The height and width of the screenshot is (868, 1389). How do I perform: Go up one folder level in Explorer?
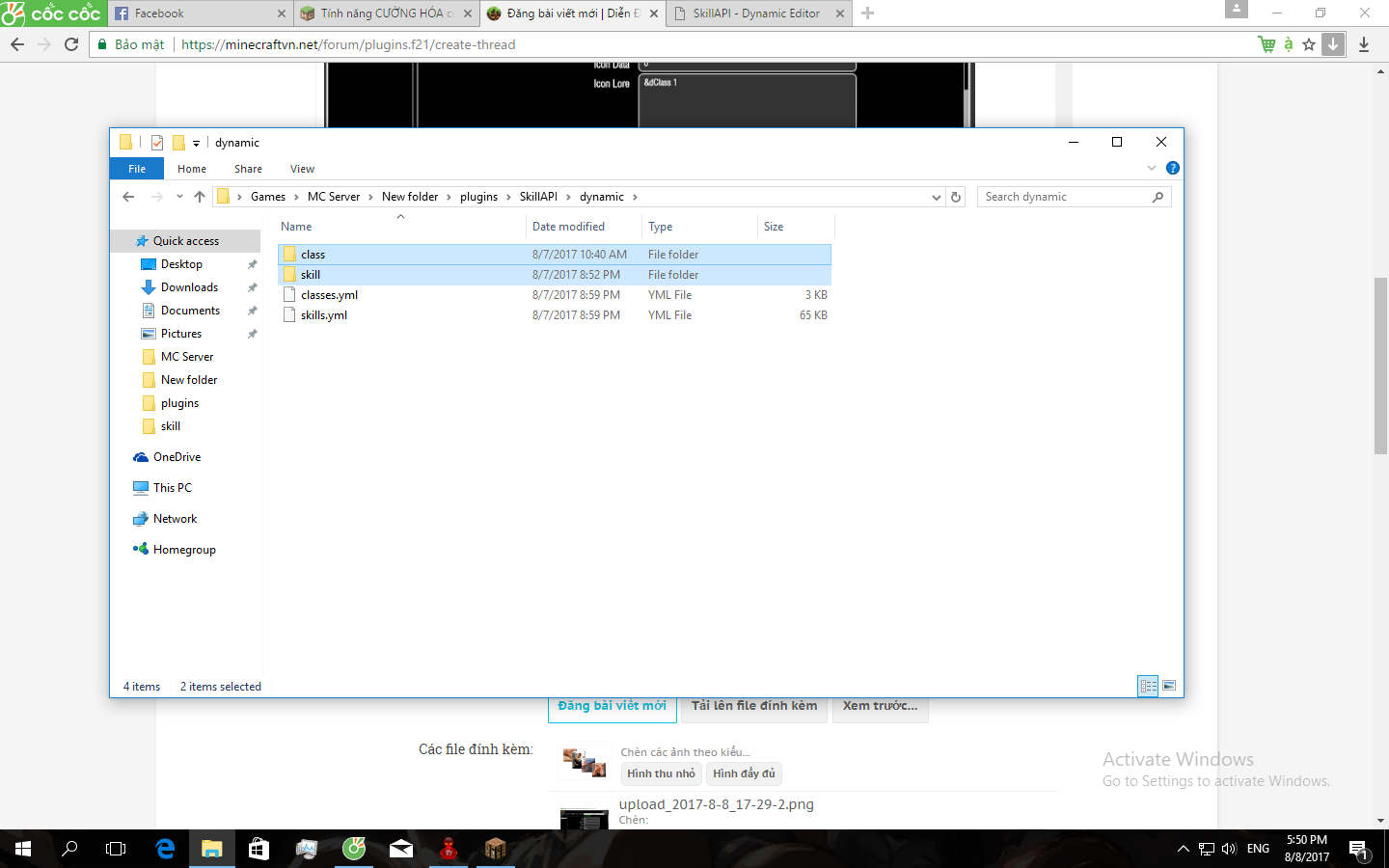pos(200,197)
